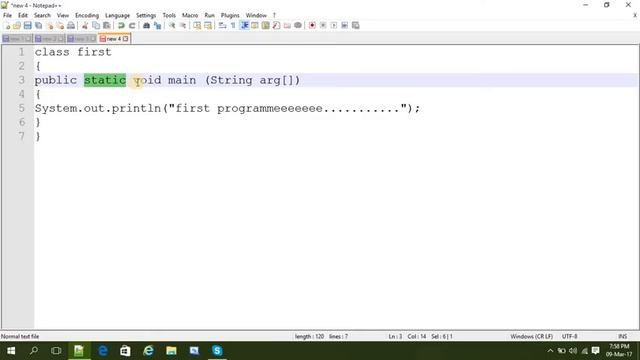Toggle file monitoring eye icon

tap(298, 26)
